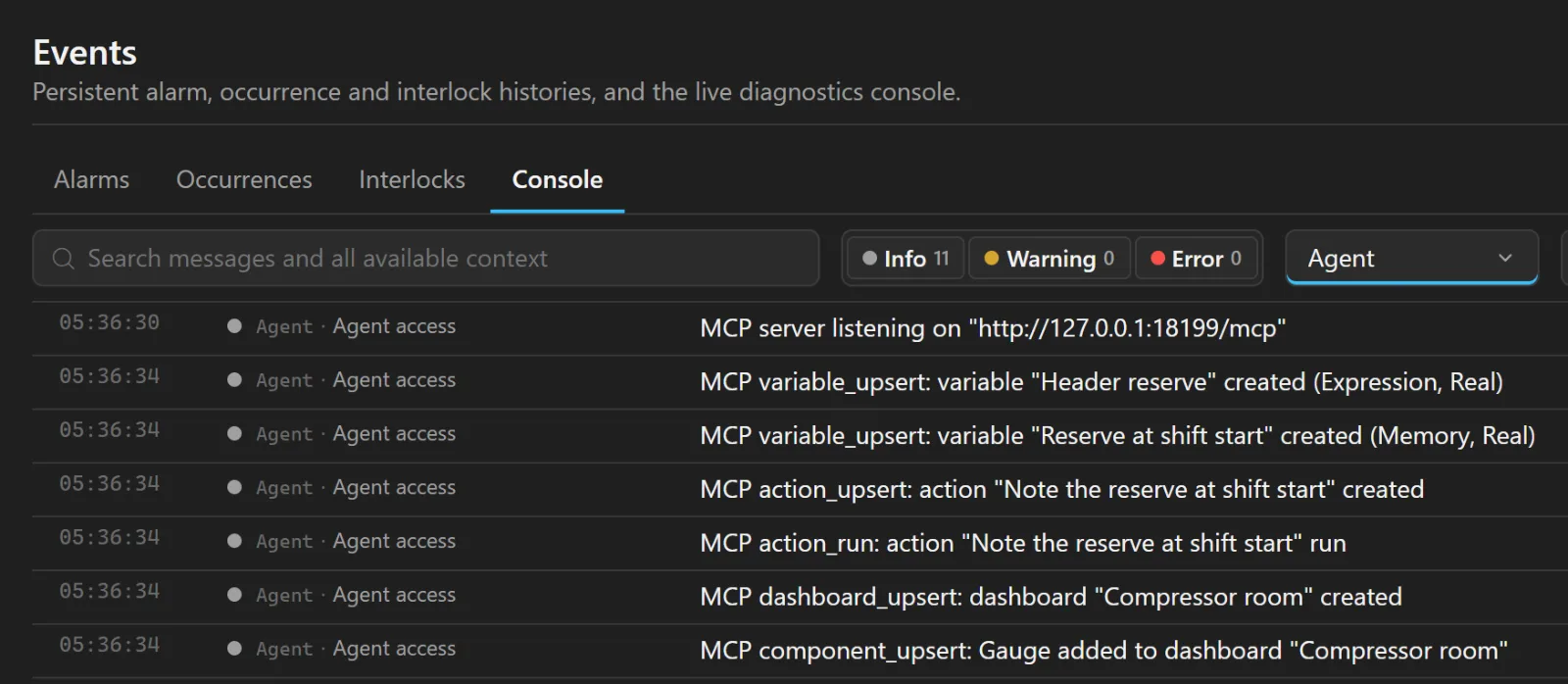
Task: Select the MCP server listening log message
Action: click(993, 328)
